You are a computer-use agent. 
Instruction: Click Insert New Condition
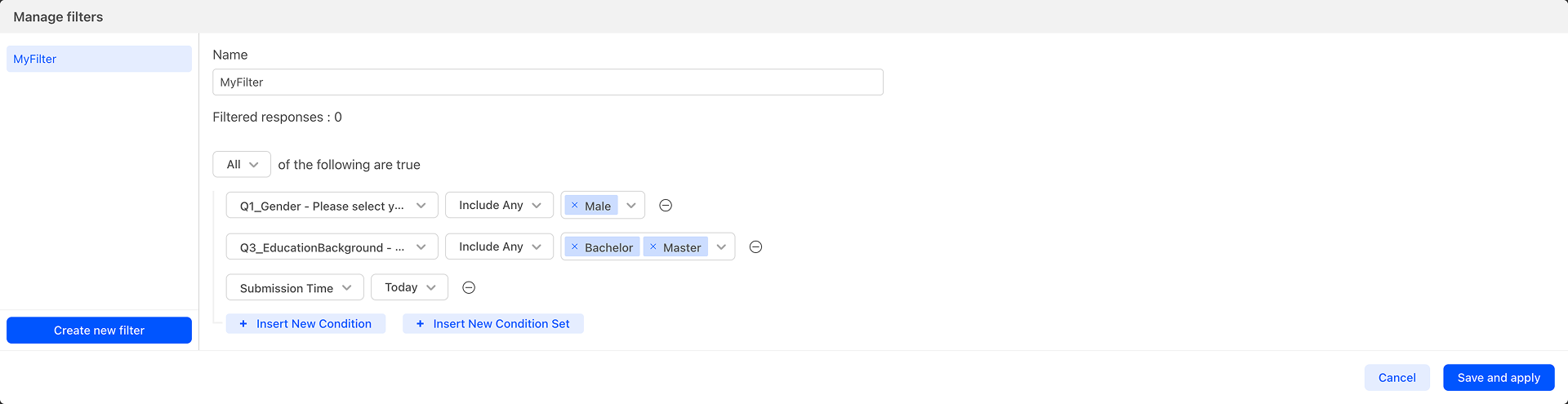click(305, 324)
